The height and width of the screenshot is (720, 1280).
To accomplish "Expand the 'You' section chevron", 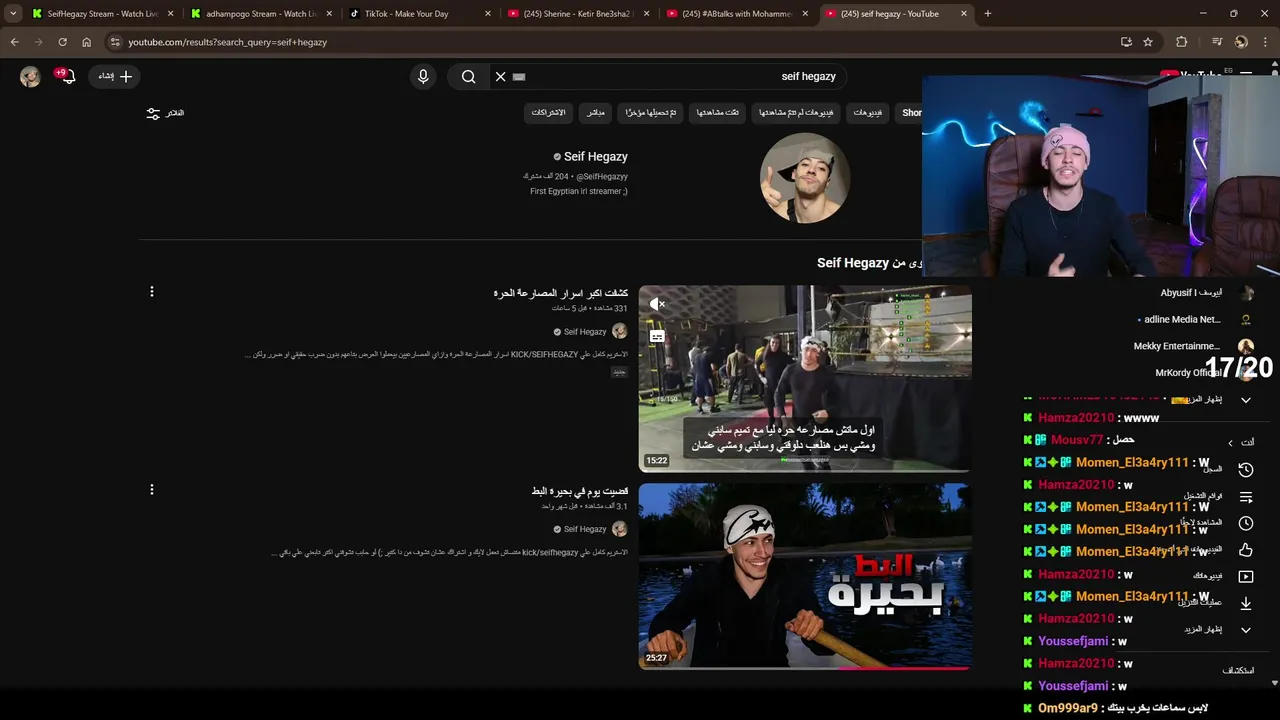I will [x=1231, y=443].
